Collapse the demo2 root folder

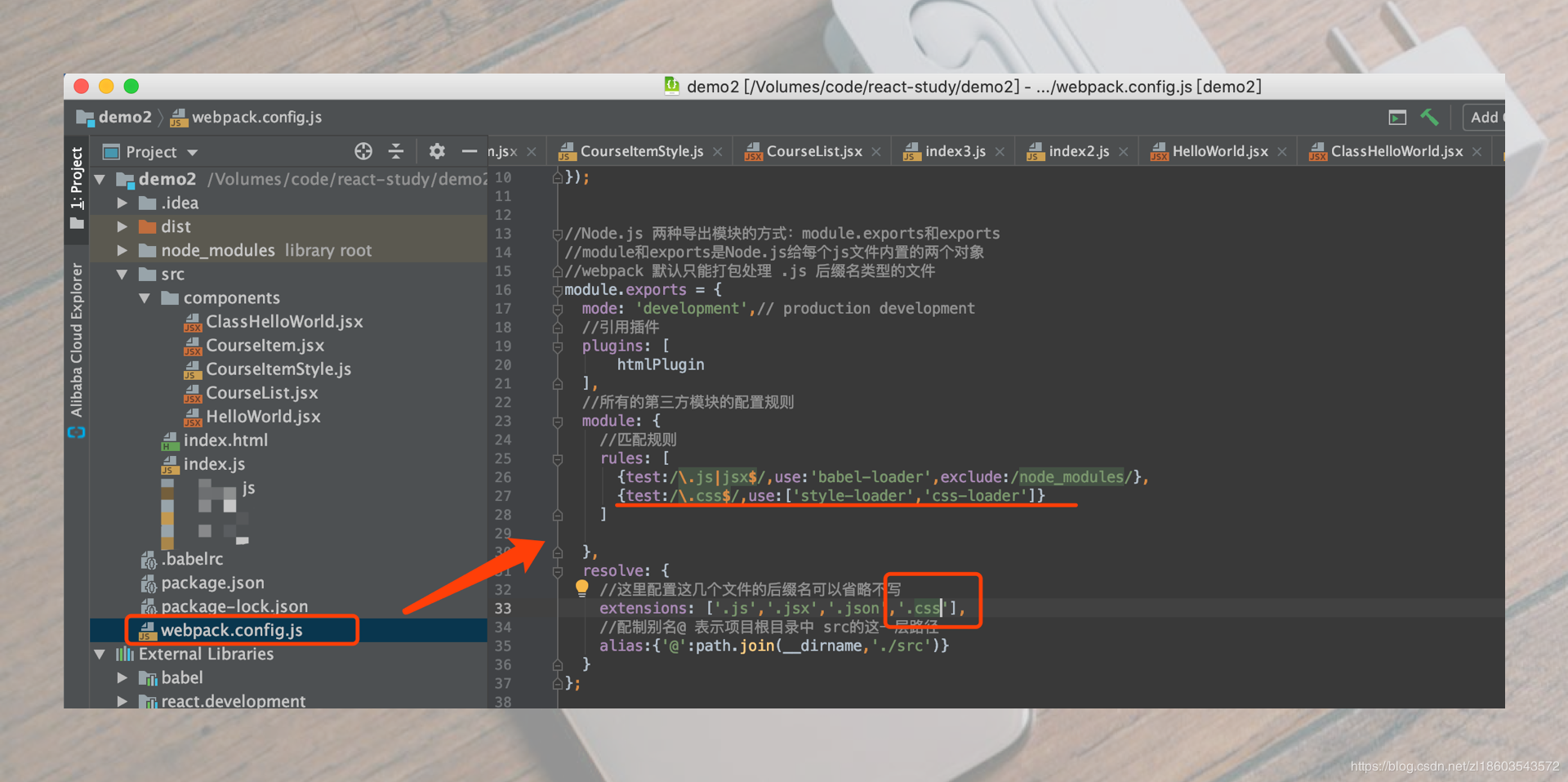click(x=100, y=179)
